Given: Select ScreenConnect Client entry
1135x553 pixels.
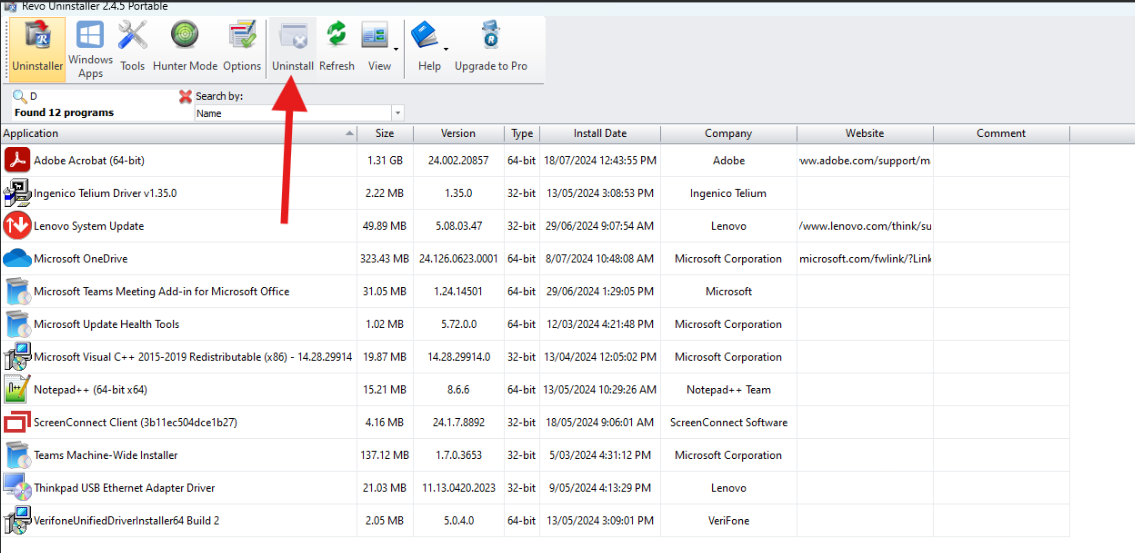Looking at the screenshot, I should pyautogui.click(x=536, y=422).
